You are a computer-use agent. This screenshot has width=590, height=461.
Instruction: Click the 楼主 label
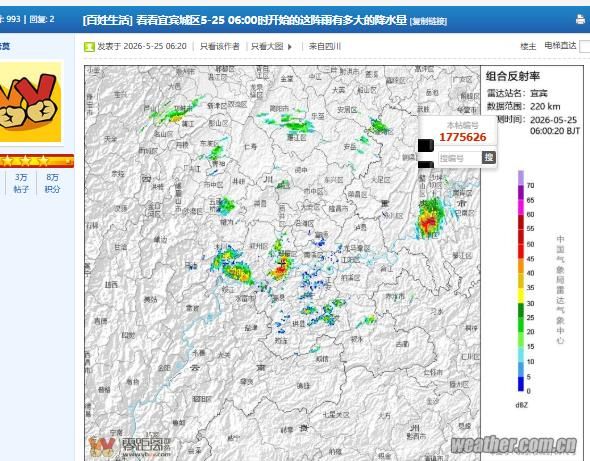pos(528,46)
